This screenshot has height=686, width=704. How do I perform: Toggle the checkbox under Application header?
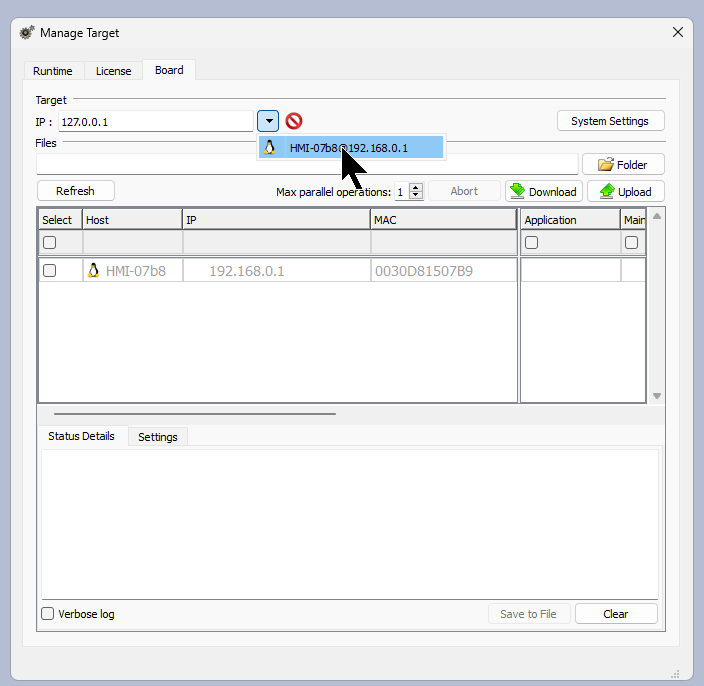[531, 242]
